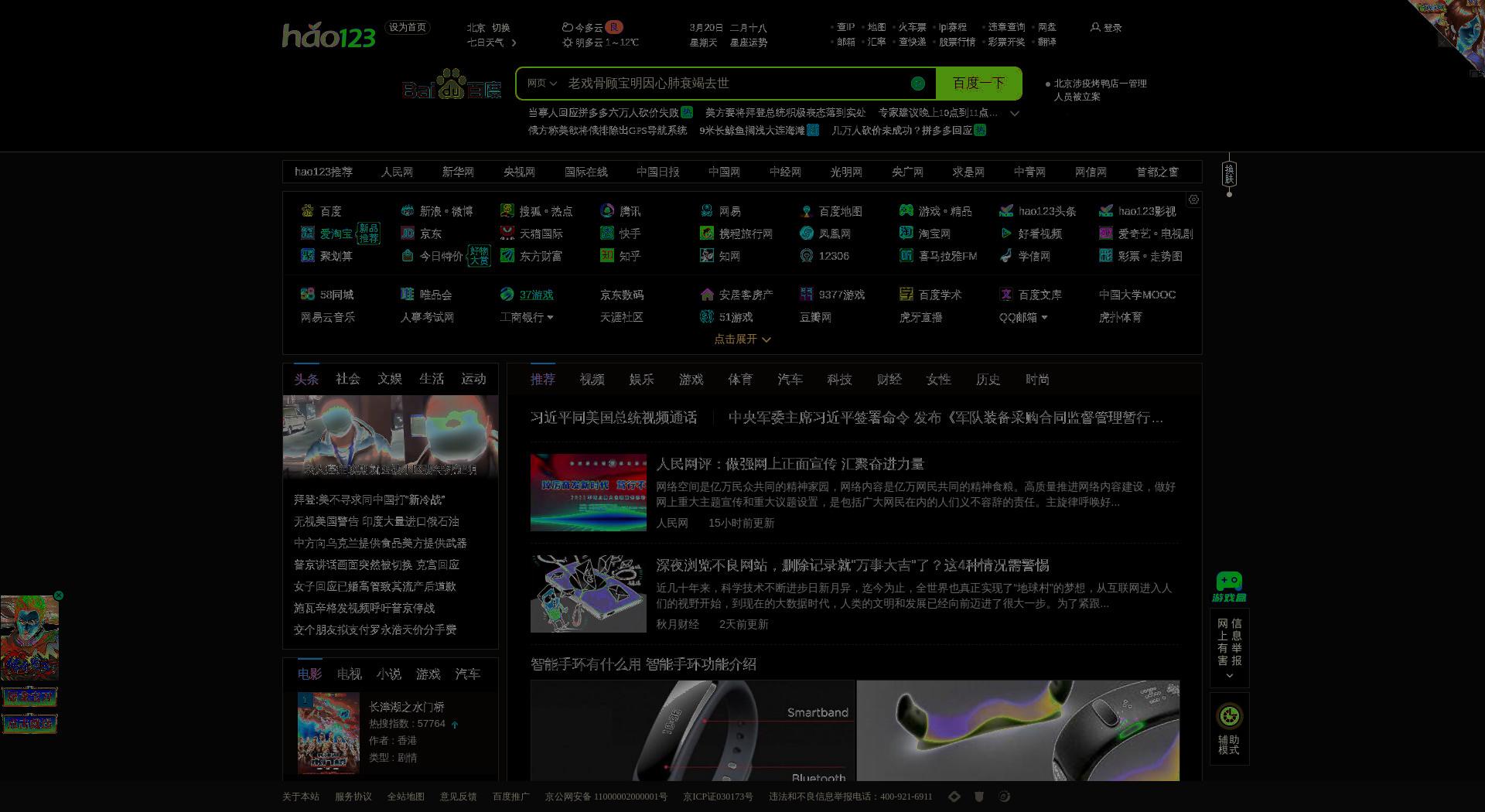Open the top-left headline news photo
Viewport: 1485px width, 812px height.
pyautogui.click(x=391, y=438)
